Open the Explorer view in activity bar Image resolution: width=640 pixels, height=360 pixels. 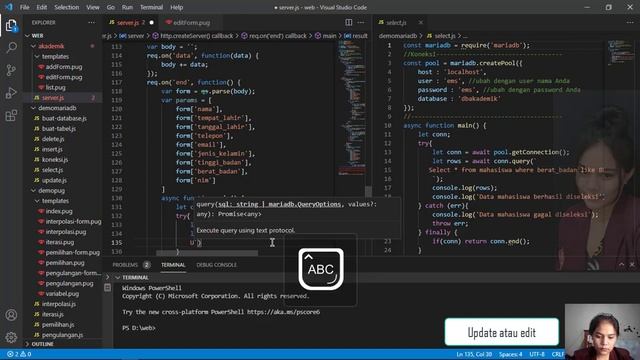click(x=11, y=26)
